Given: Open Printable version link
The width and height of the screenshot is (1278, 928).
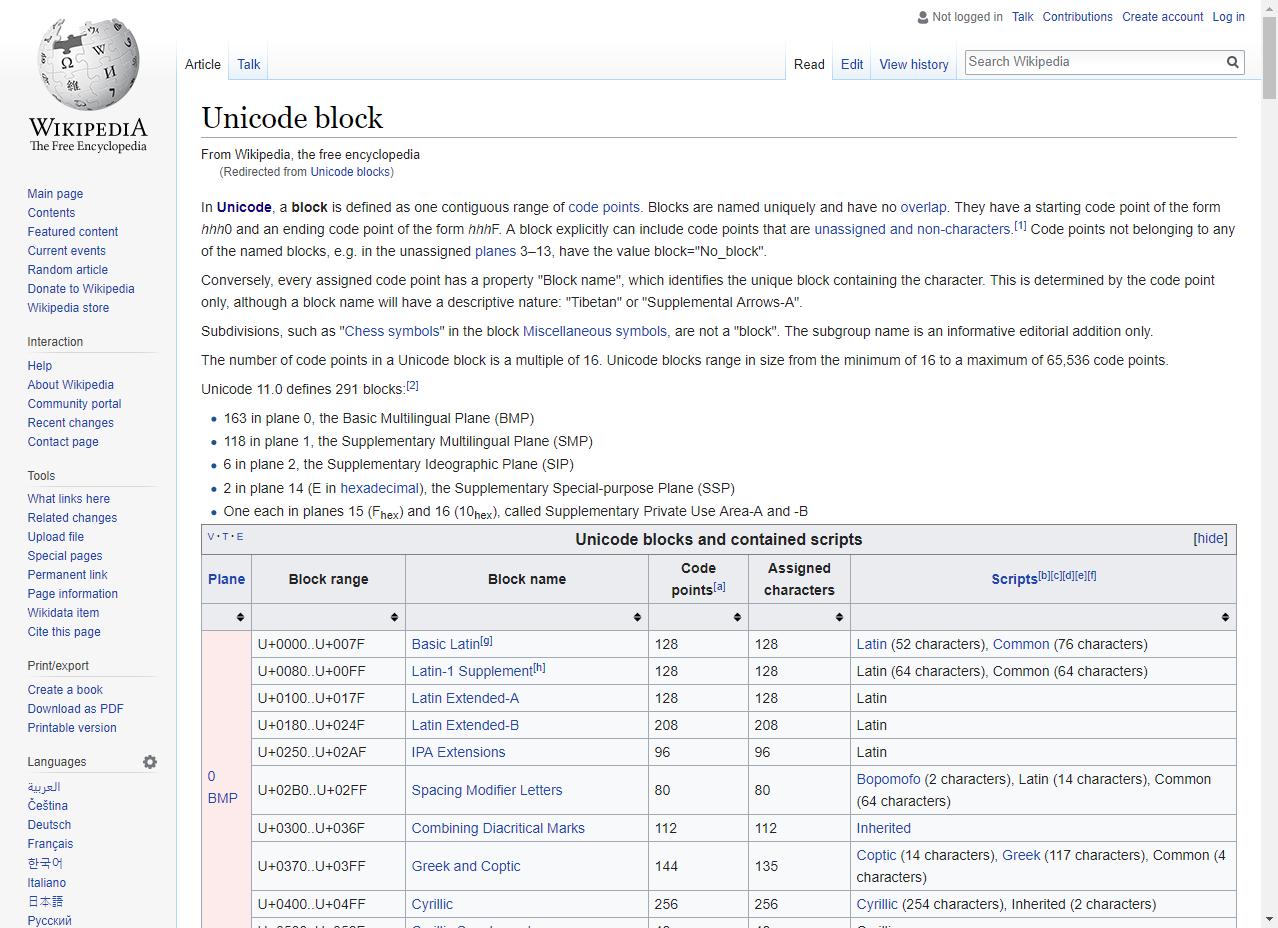Looking at the screenshot, I should point(72,728).
